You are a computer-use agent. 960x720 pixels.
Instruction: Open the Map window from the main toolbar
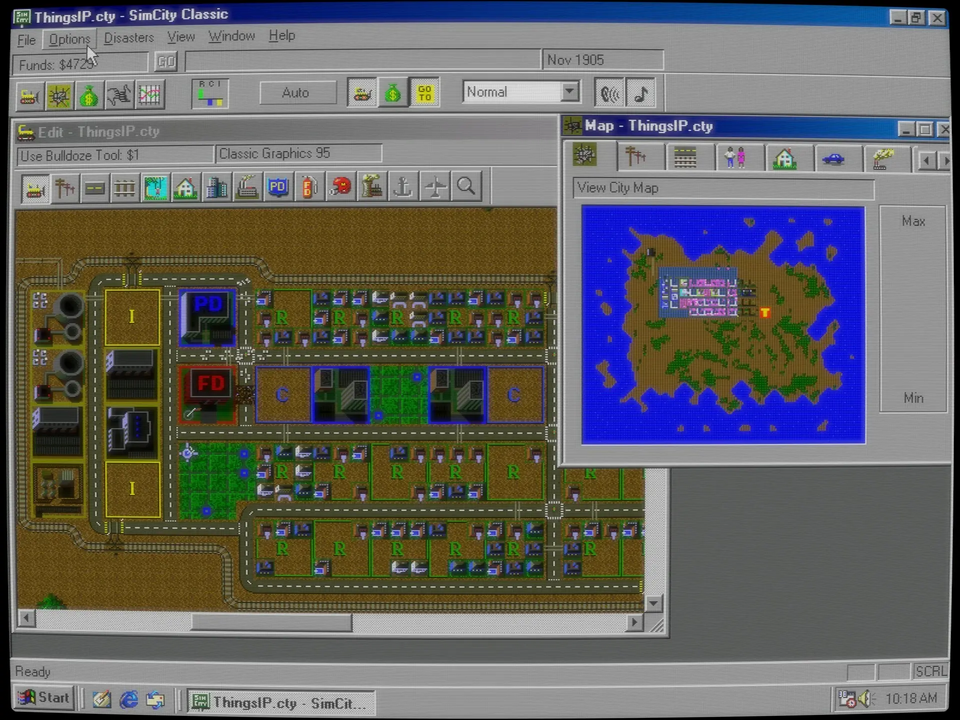pyautogui.click(x=59, y=96)
